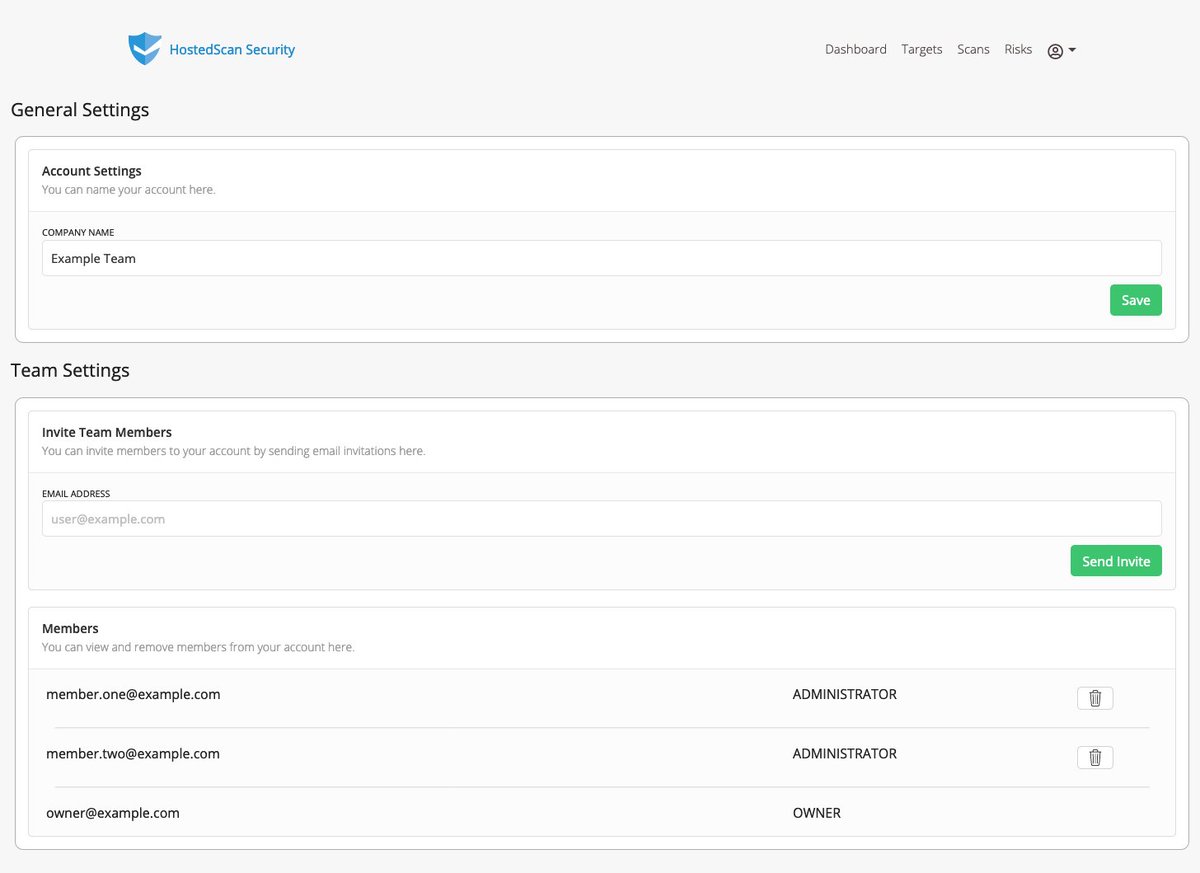
Task: Go to the Dashboard page
Action: coord(856,49)
